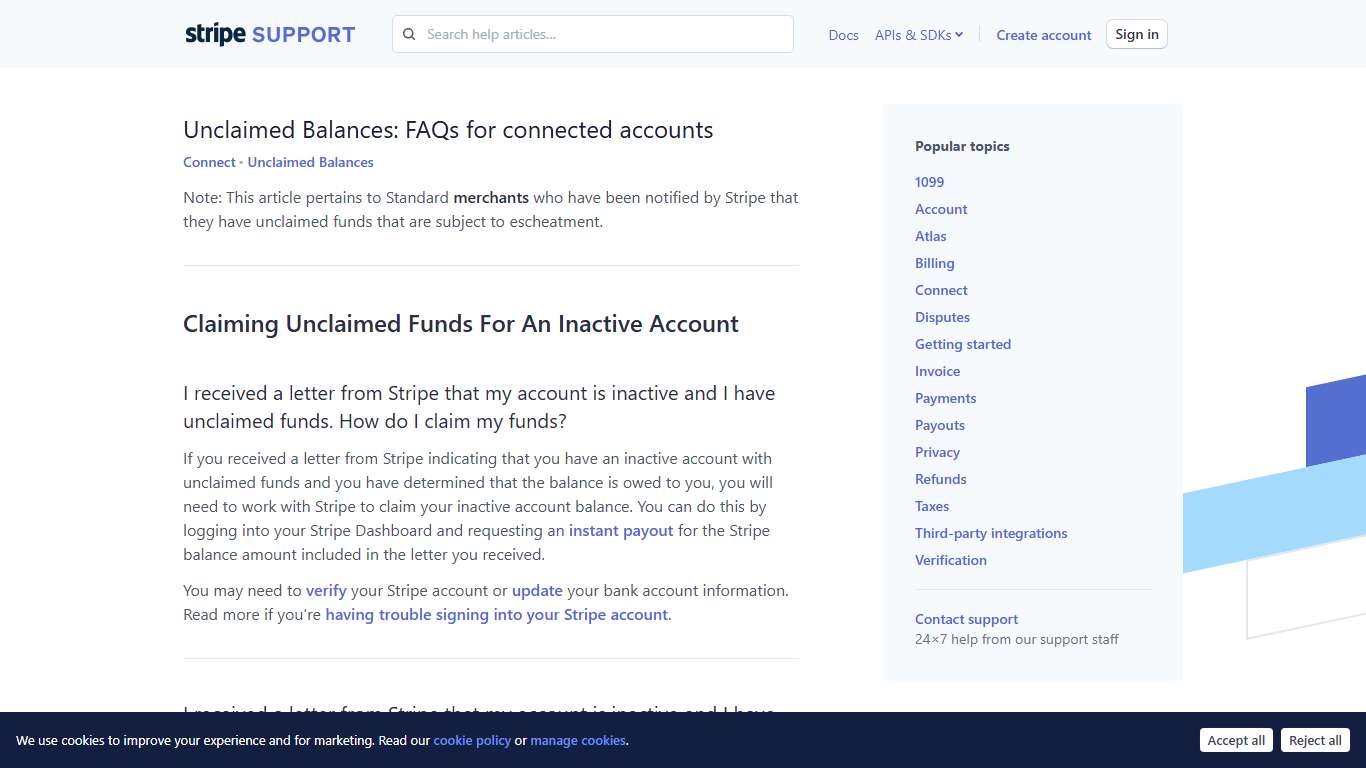Open the Third-party integrations topic

pyautogui.click(x=991, y=533)
